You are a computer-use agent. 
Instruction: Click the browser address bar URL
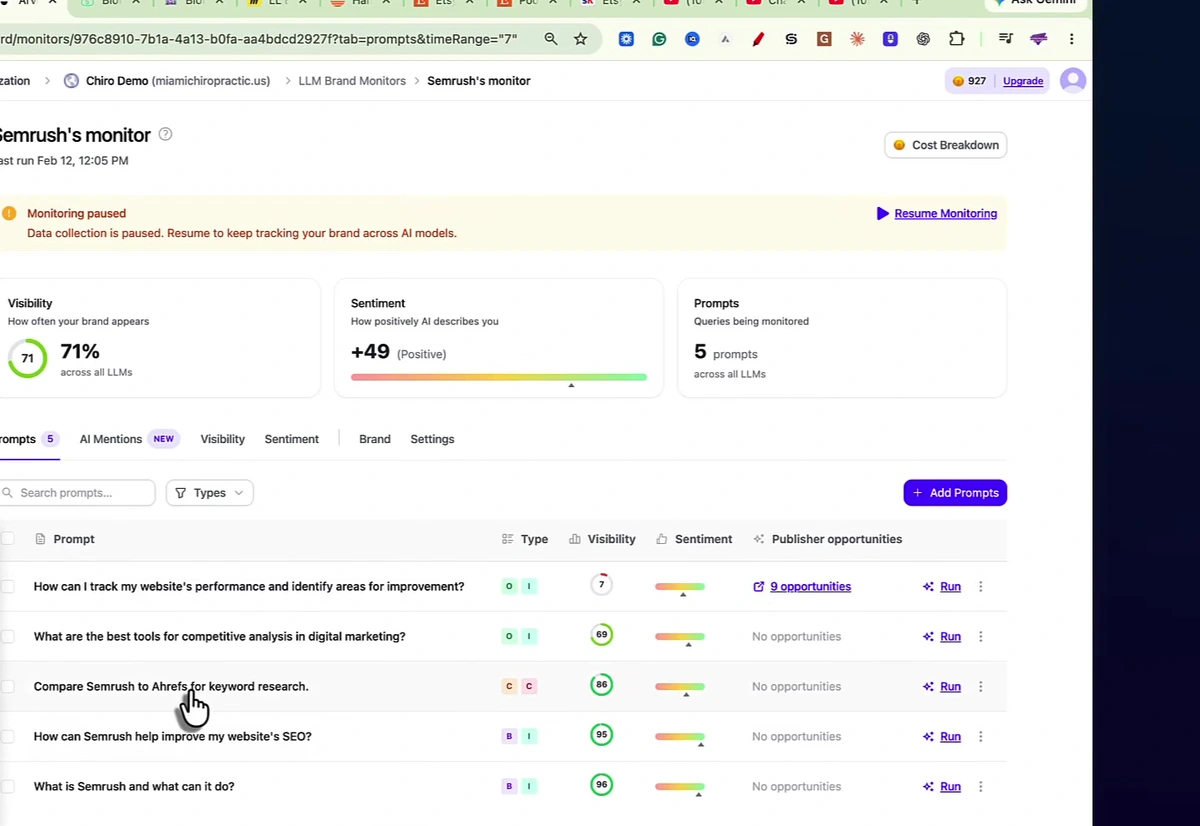click(x=258, y=39)
